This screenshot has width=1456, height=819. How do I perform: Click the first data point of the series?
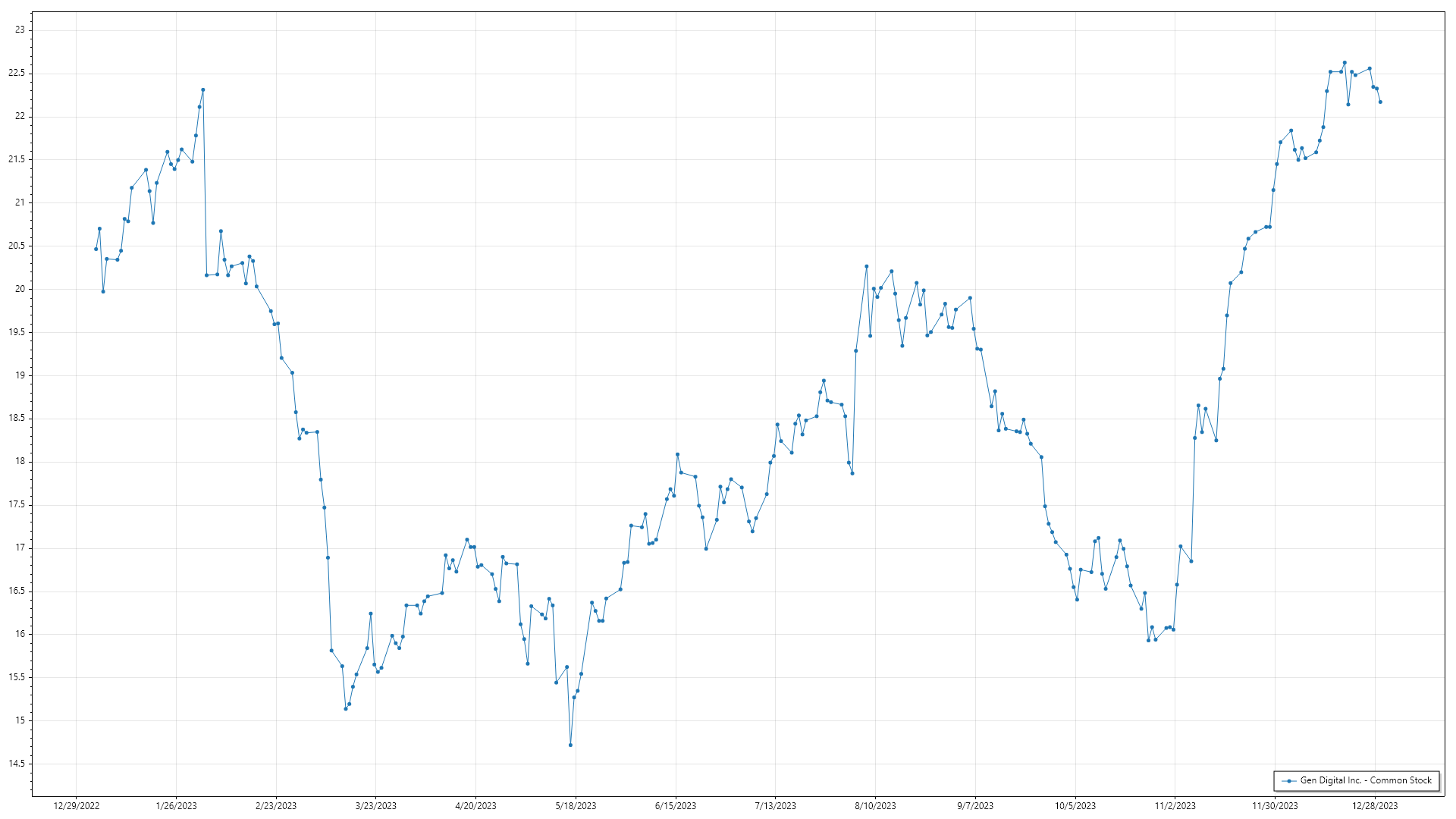tap(96, 249)
